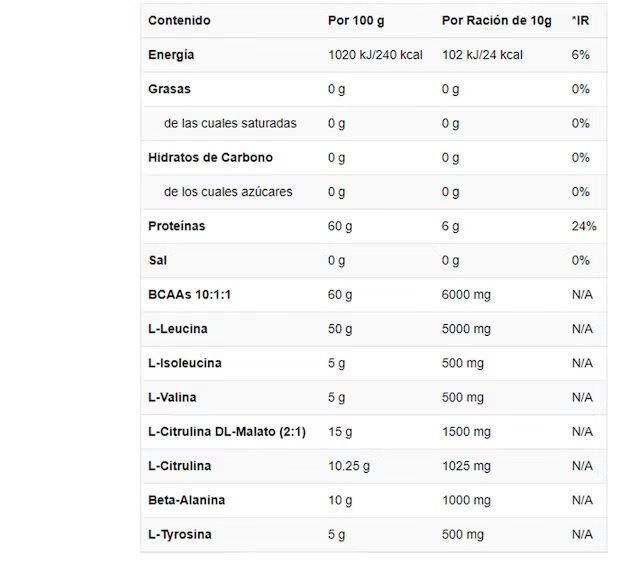The height and width of the screenshot is (565, 619).
Task: Select the Hidratos de Carbono label
Action: click(x=210, y=157)
